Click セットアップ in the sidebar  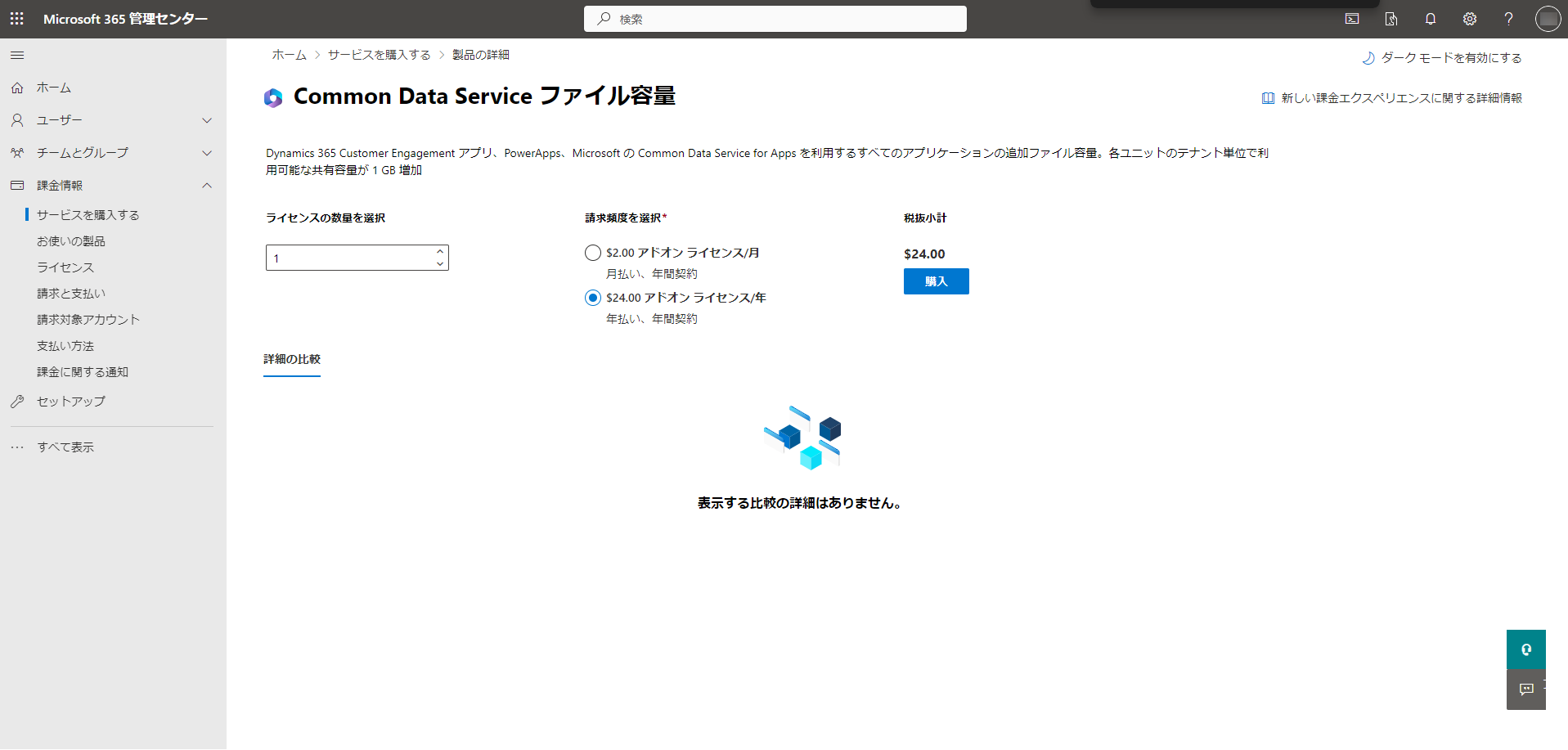[x=71, y=402]
